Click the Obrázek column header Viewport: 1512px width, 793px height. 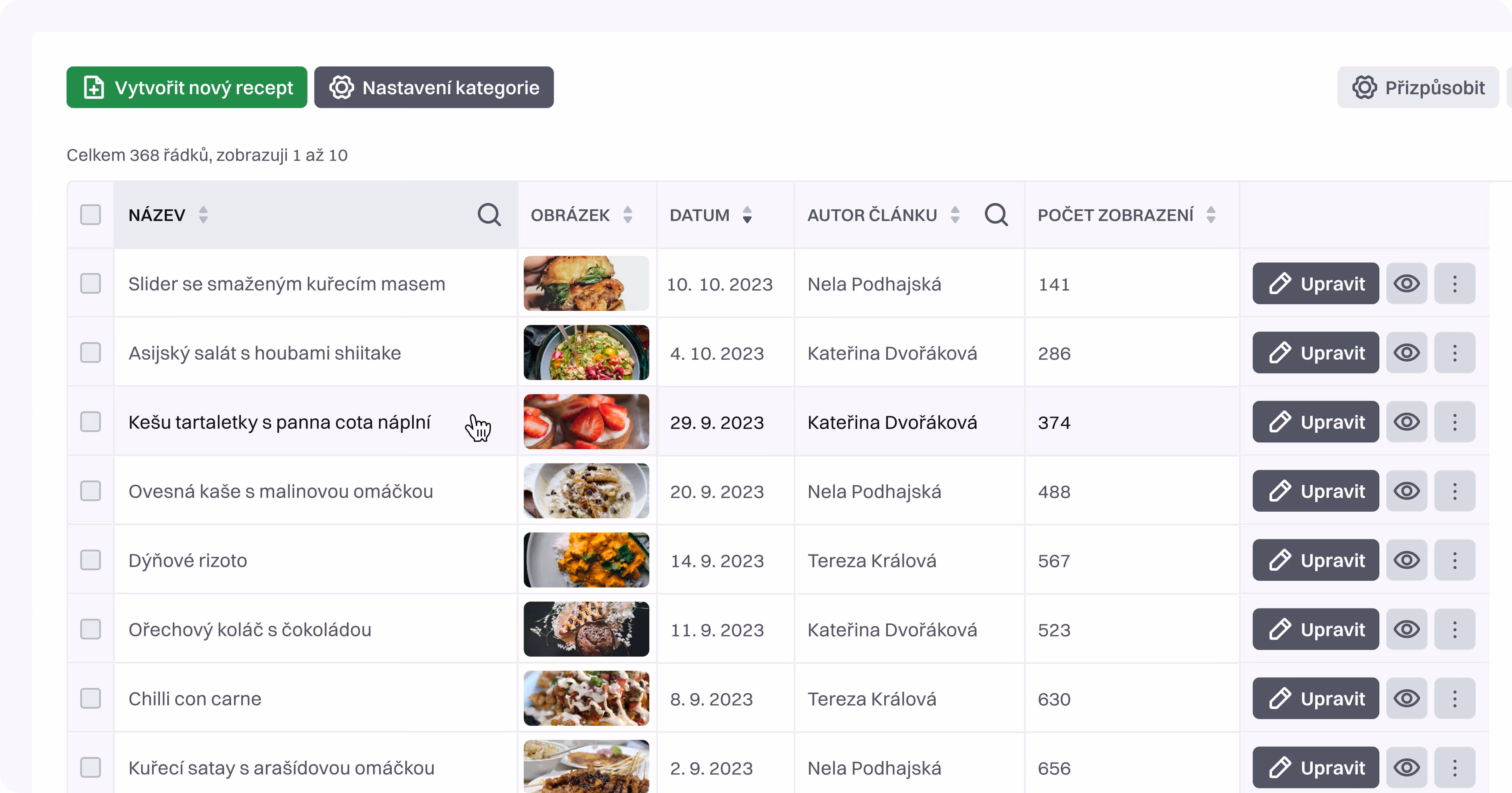click(x=570, y=215)
